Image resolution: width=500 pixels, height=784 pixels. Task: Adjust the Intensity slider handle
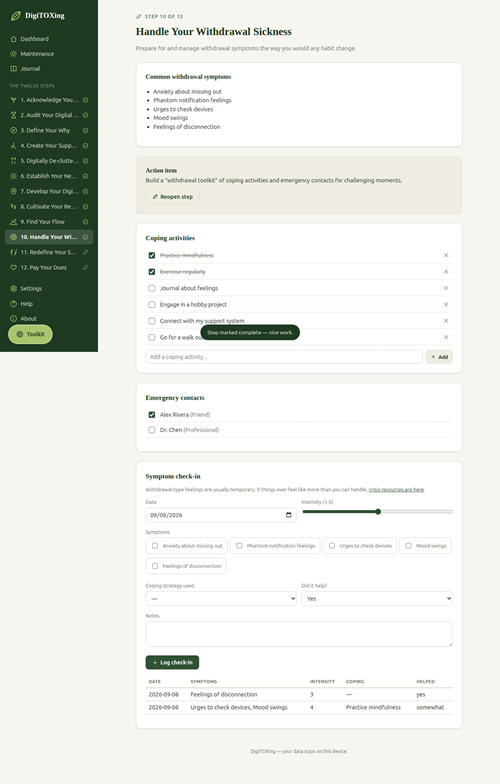pyautogui.click(x=378, y=512)
